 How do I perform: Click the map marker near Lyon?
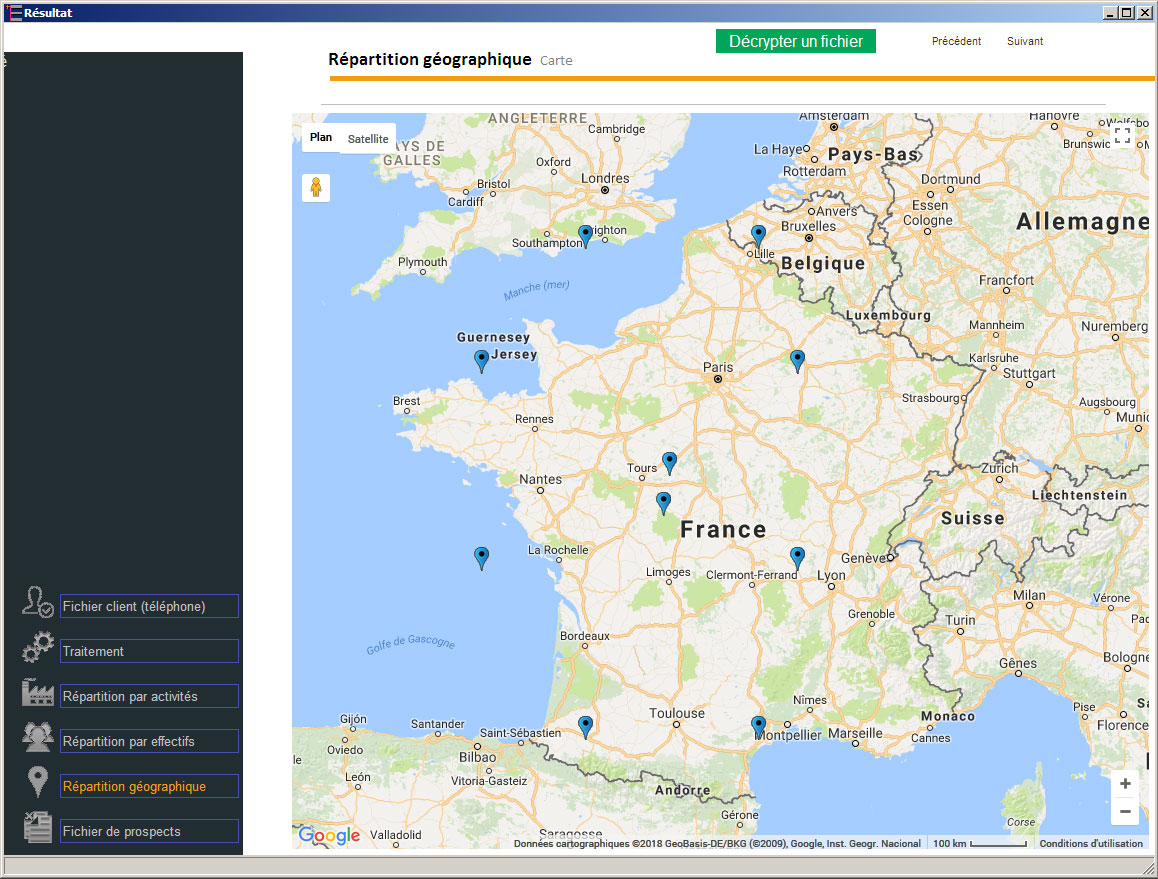tap(797, 558)
